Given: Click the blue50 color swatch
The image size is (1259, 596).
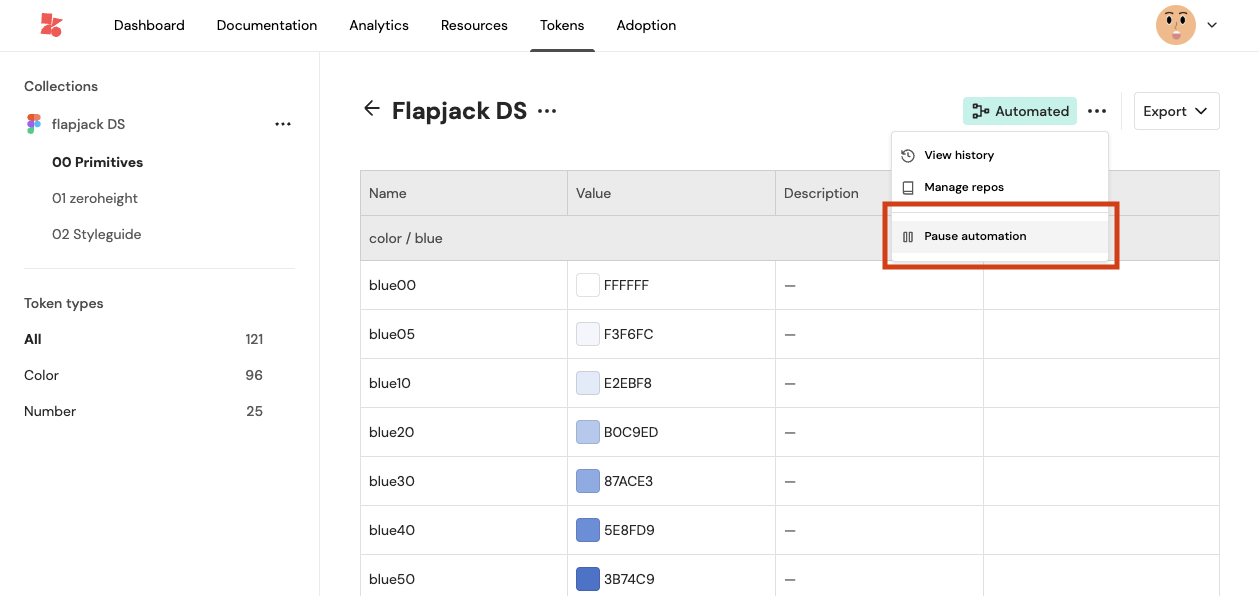Looking at the screenshot, I should click(588, 579).
